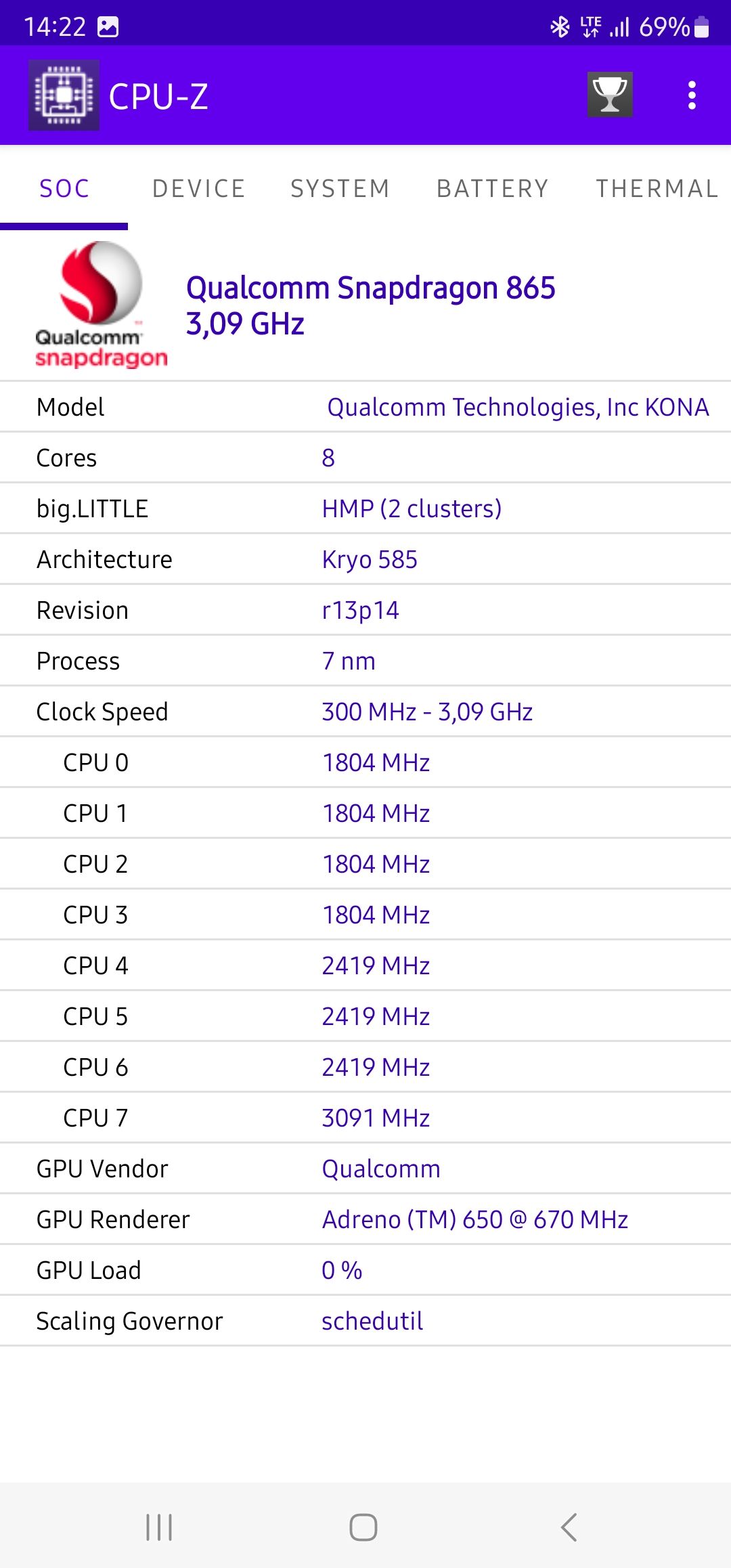Screen dimensions: 731x1568
Task: Open recent apps navigation button
Action: click(x=160, y=1527)
